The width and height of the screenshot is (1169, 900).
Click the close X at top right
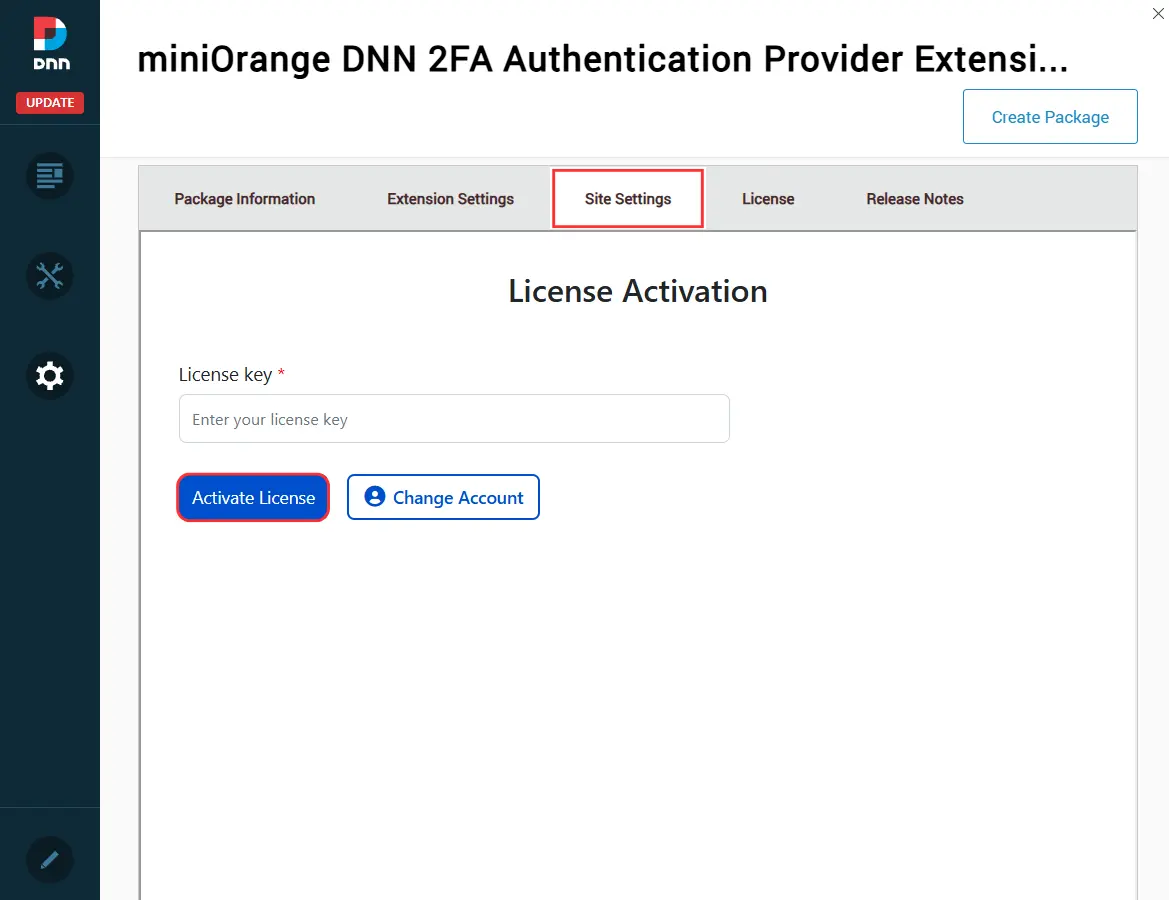[x=1157, y=14]
